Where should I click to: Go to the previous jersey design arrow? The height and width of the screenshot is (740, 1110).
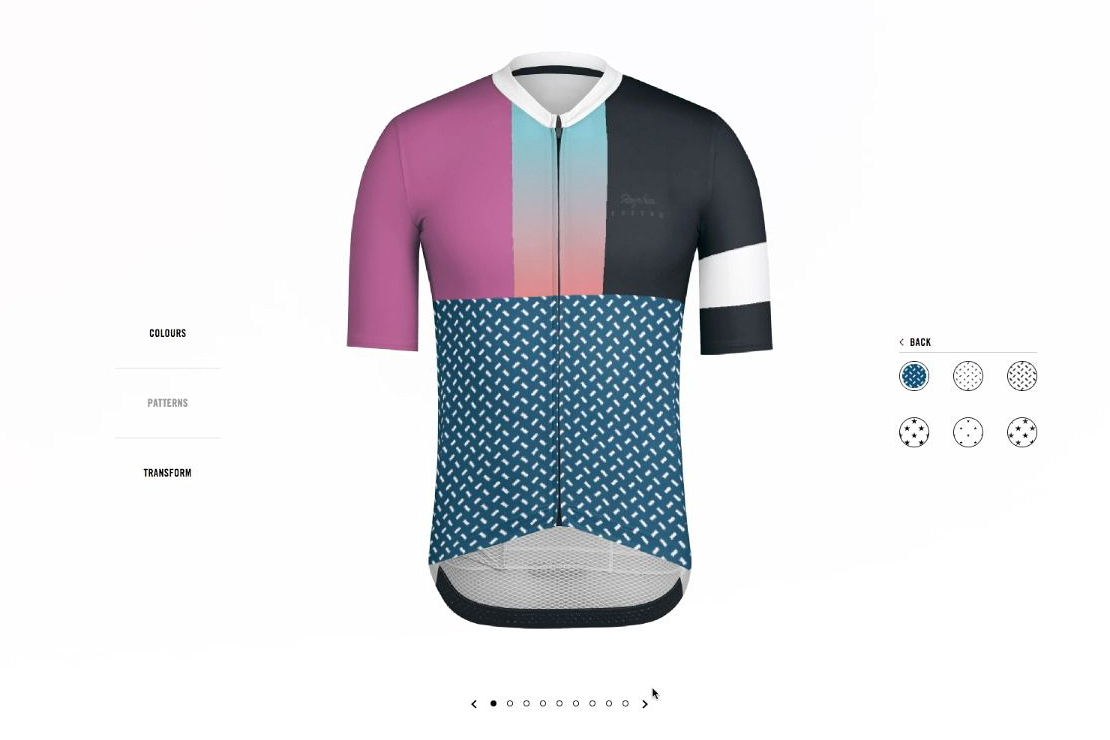click(474, 704)
